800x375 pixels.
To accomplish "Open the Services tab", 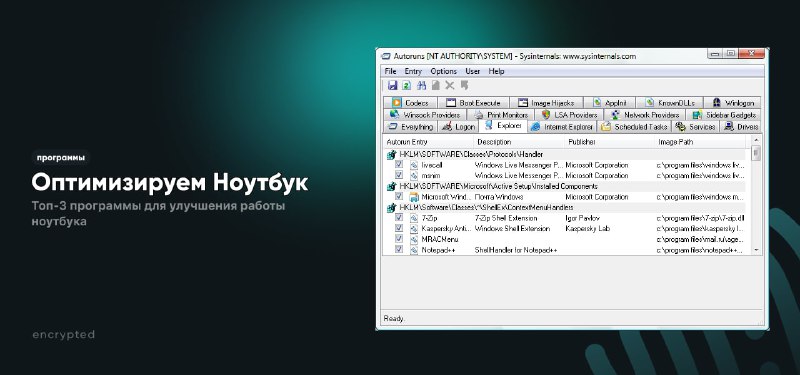I will 695,127.
